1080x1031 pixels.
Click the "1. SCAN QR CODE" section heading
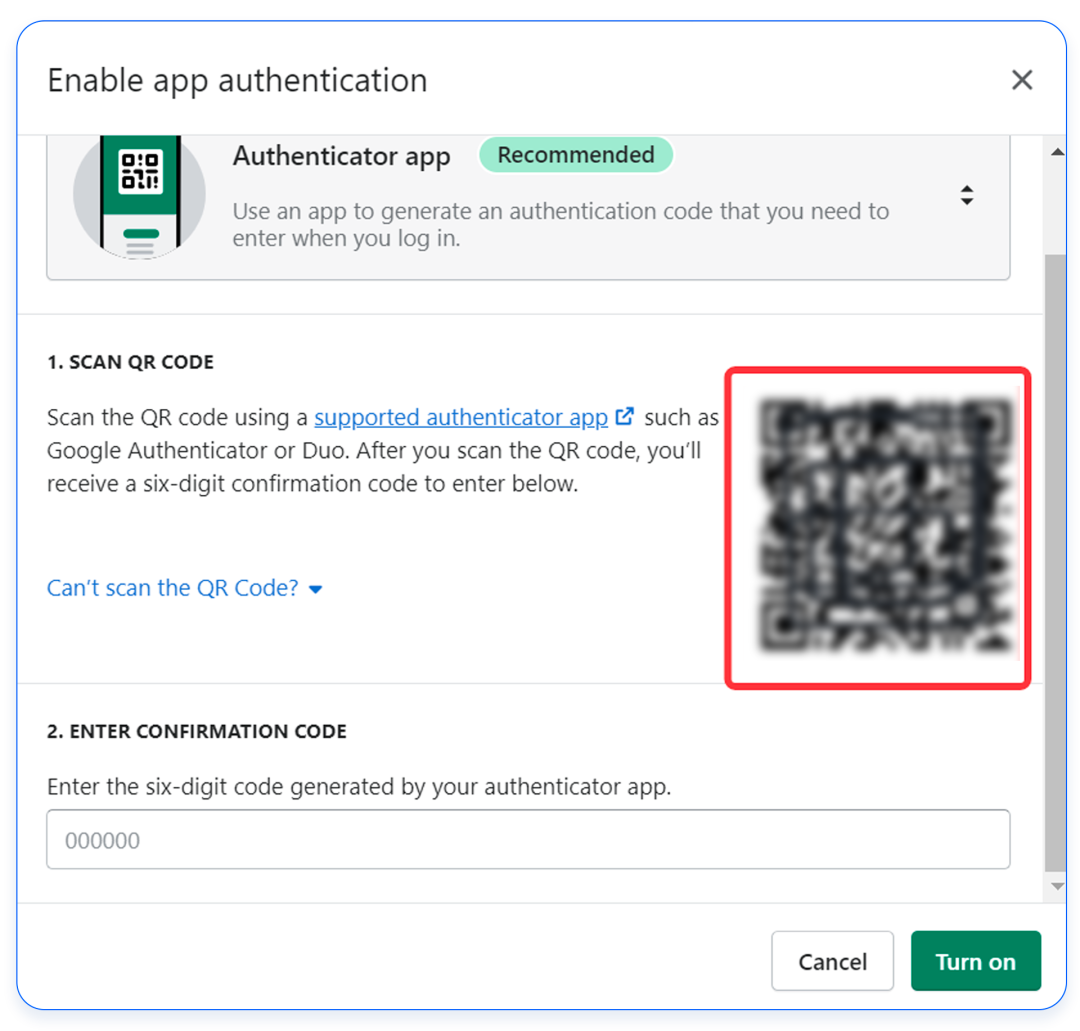(x=131, y=362)
